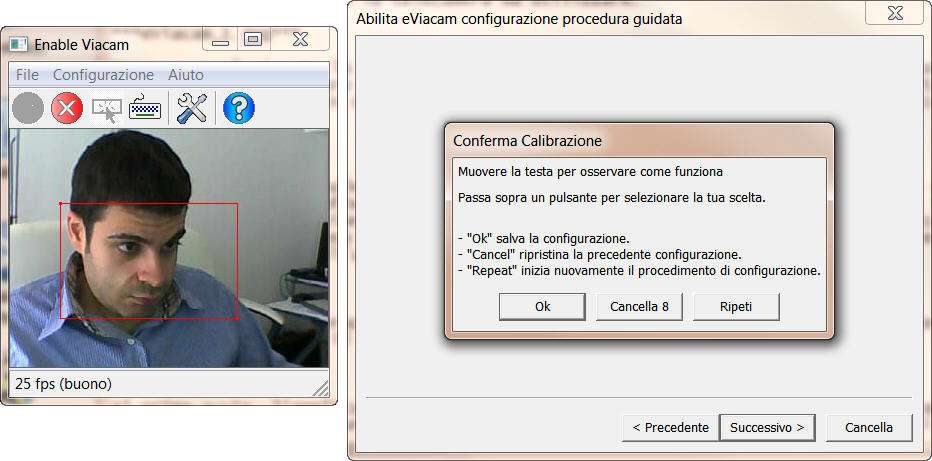Open the click window icon in toolbar
932x461 pixels.
(x=107, y=110)
